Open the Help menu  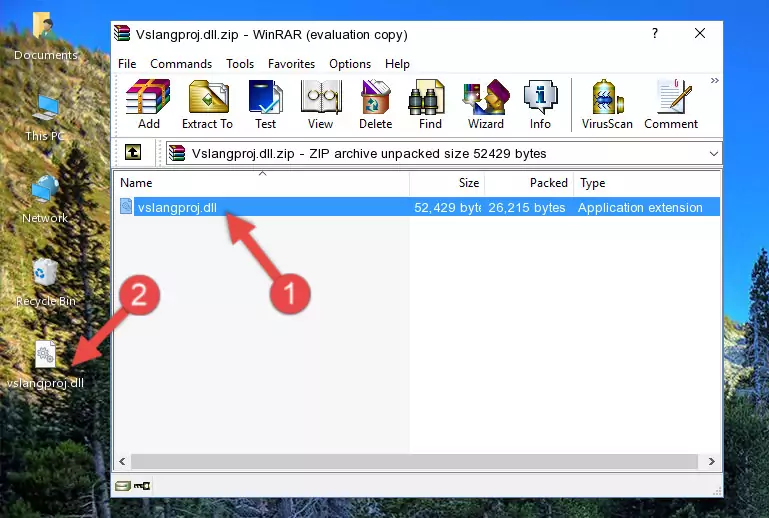pyautogui.click(x=397, y=64)
